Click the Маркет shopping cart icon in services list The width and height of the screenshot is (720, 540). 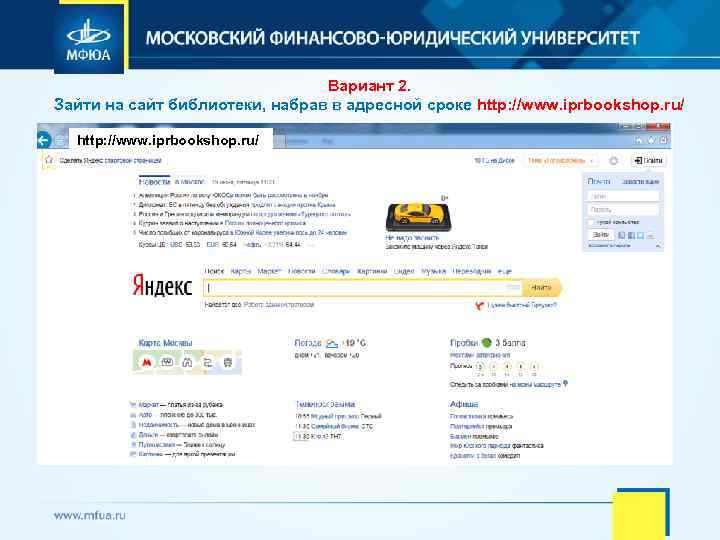[133, 405]
